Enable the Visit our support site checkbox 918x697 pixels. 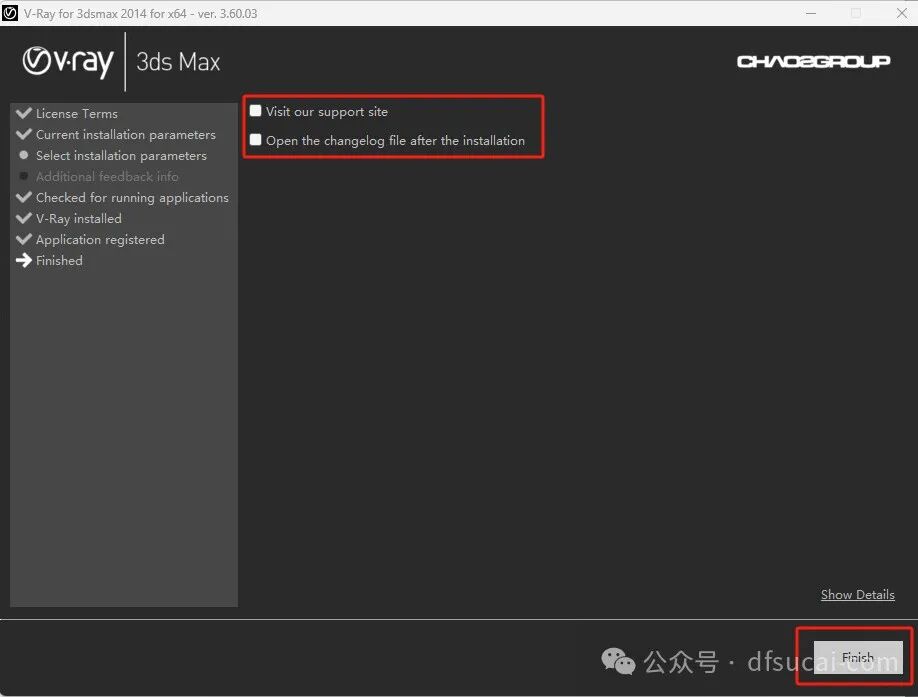click(255, 111)
